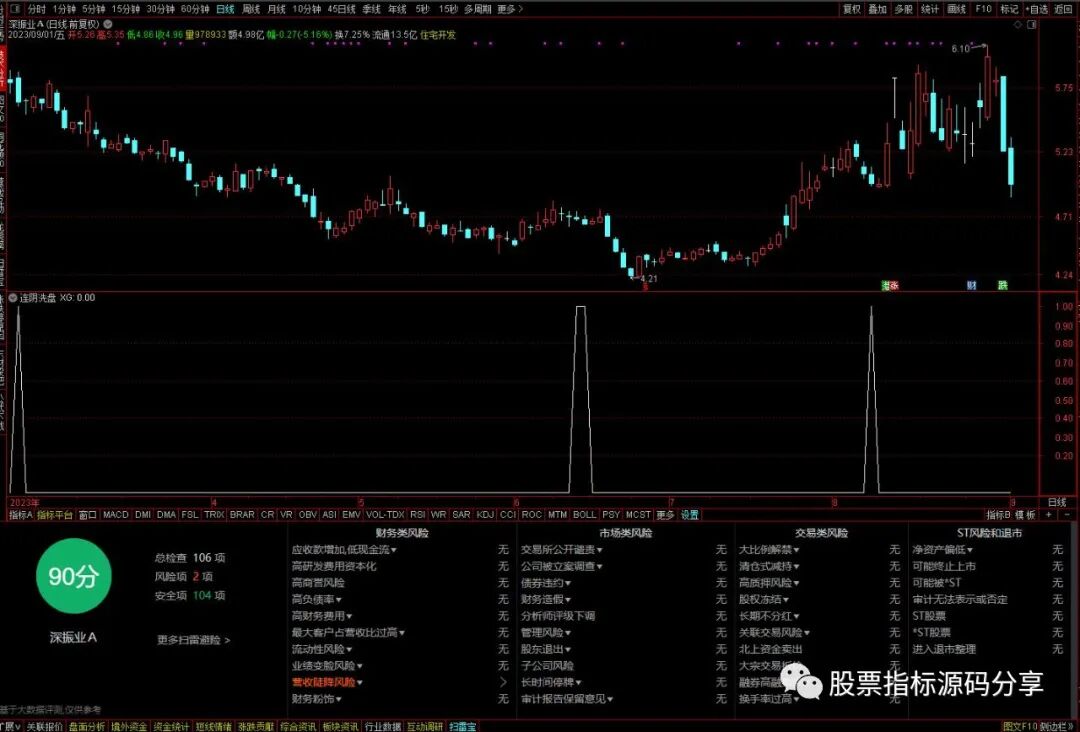This screenshot has height=732, width=1080.
Task: Click the layout icon at chart top right
Action: [1032, 25]
